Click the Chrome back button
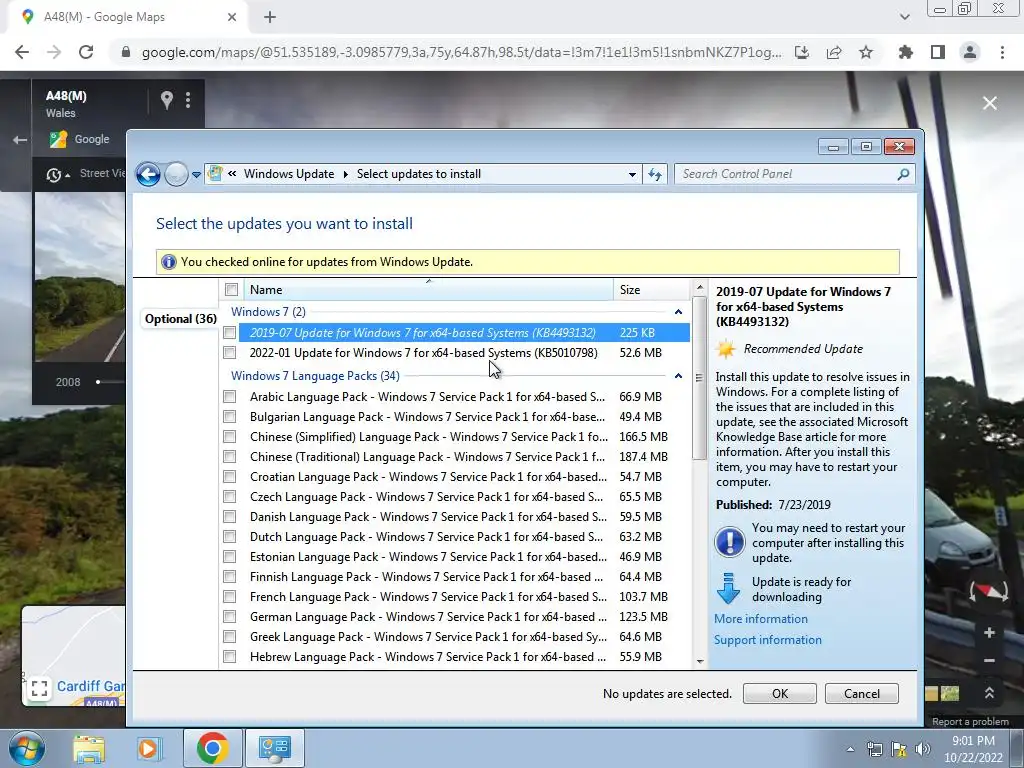Viewport: 1024px width, 768px height. coord(22,52)
